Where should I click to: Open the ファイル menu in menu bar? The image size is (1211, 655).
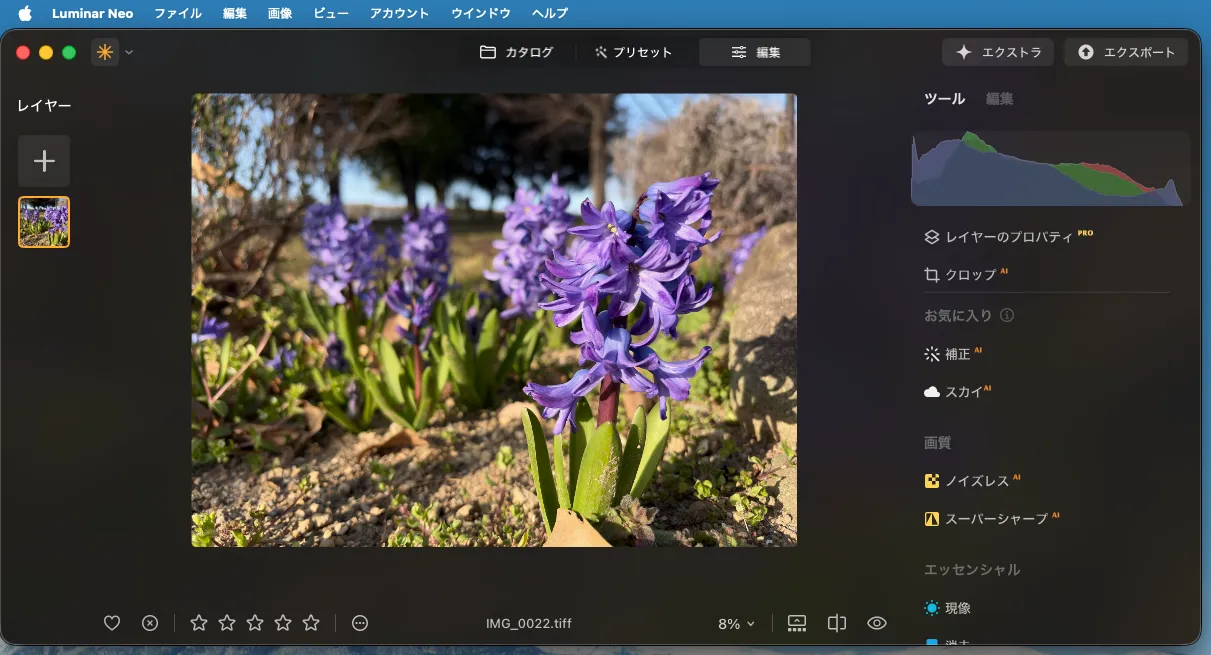[x=177, y=13]
